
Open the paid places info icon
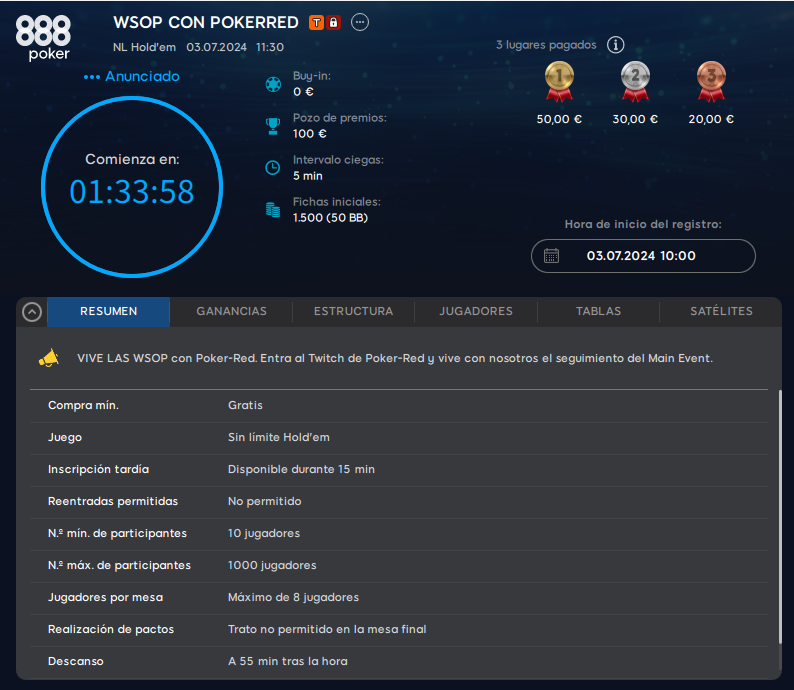coord(616,45)
